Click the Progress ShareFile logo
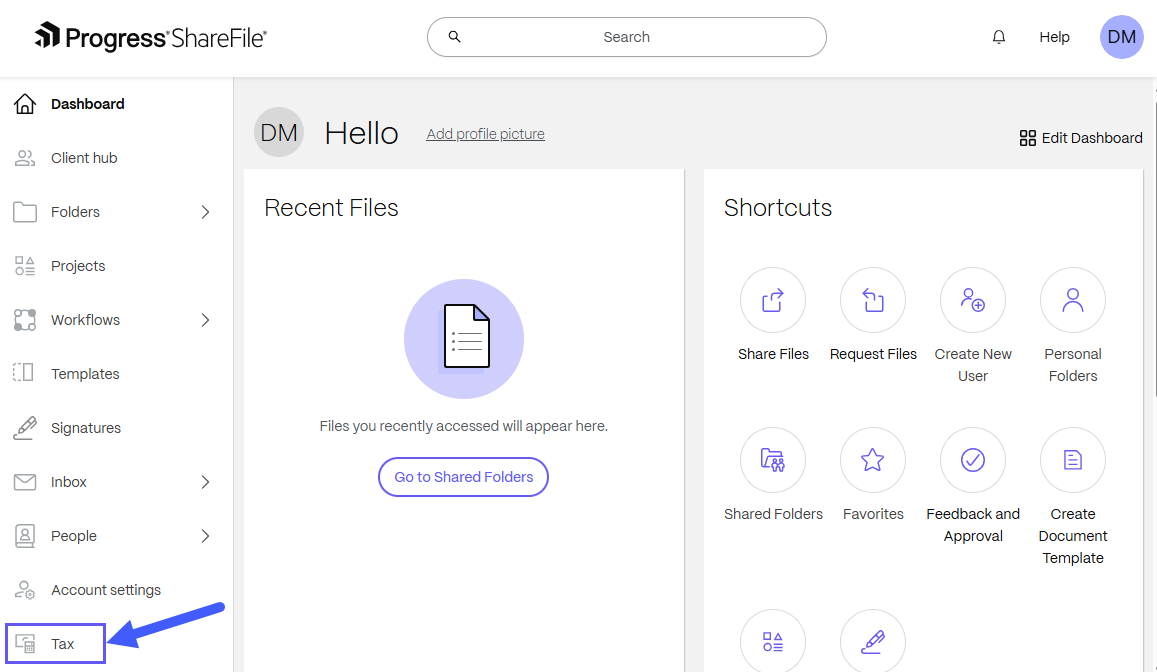1157x672 pixels. point(151,37)
